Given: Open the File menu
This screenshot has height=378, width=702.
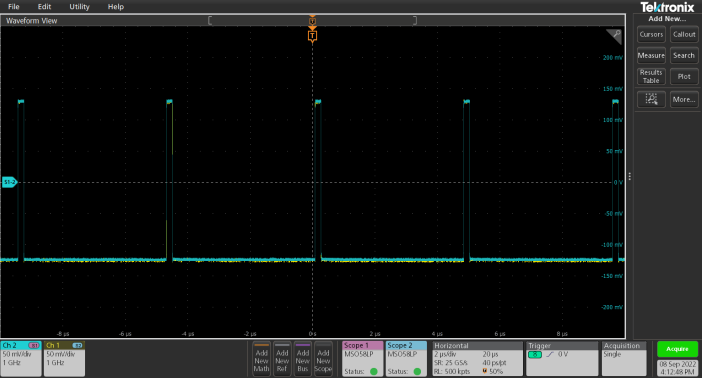Looking at the screenshot, I should (x=14, y=7).
